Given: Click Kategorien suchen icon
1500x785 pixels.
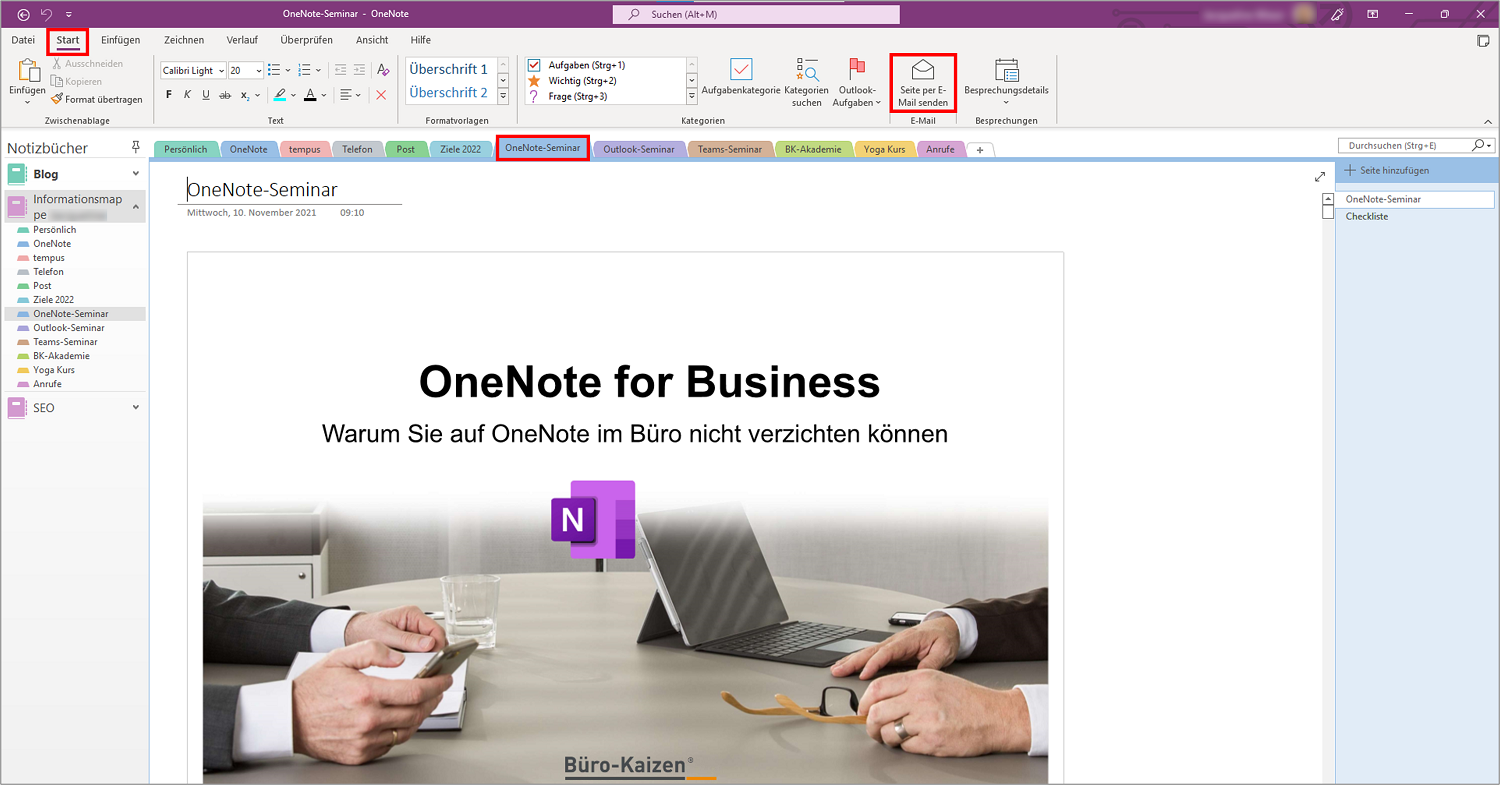Looking at the screenshot, I should (x=807, y=69).
